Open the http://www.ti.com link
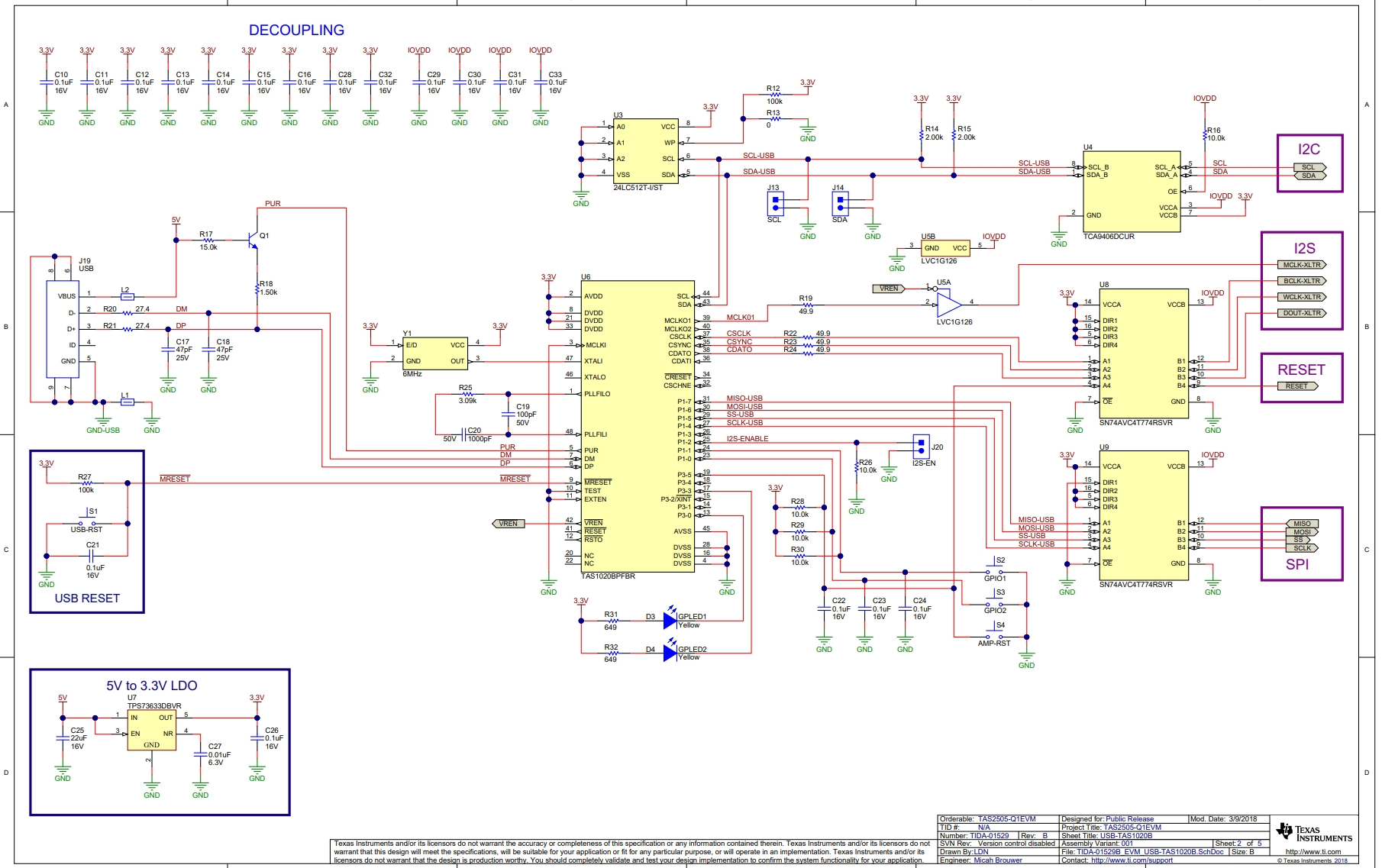 pos(1313,852)
